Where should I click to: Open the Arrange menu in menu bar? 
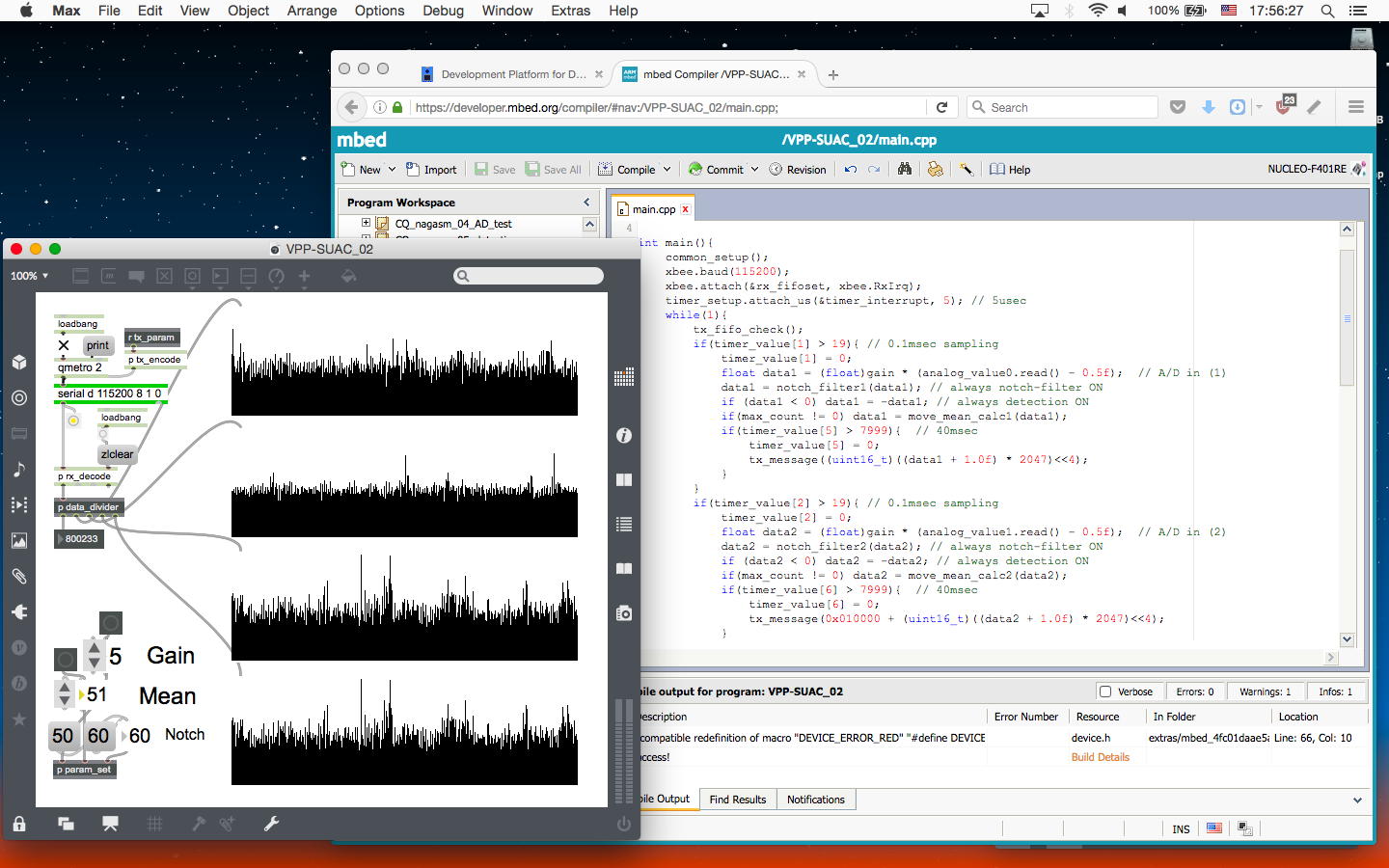pyautogui.click(x=312, y=11)
